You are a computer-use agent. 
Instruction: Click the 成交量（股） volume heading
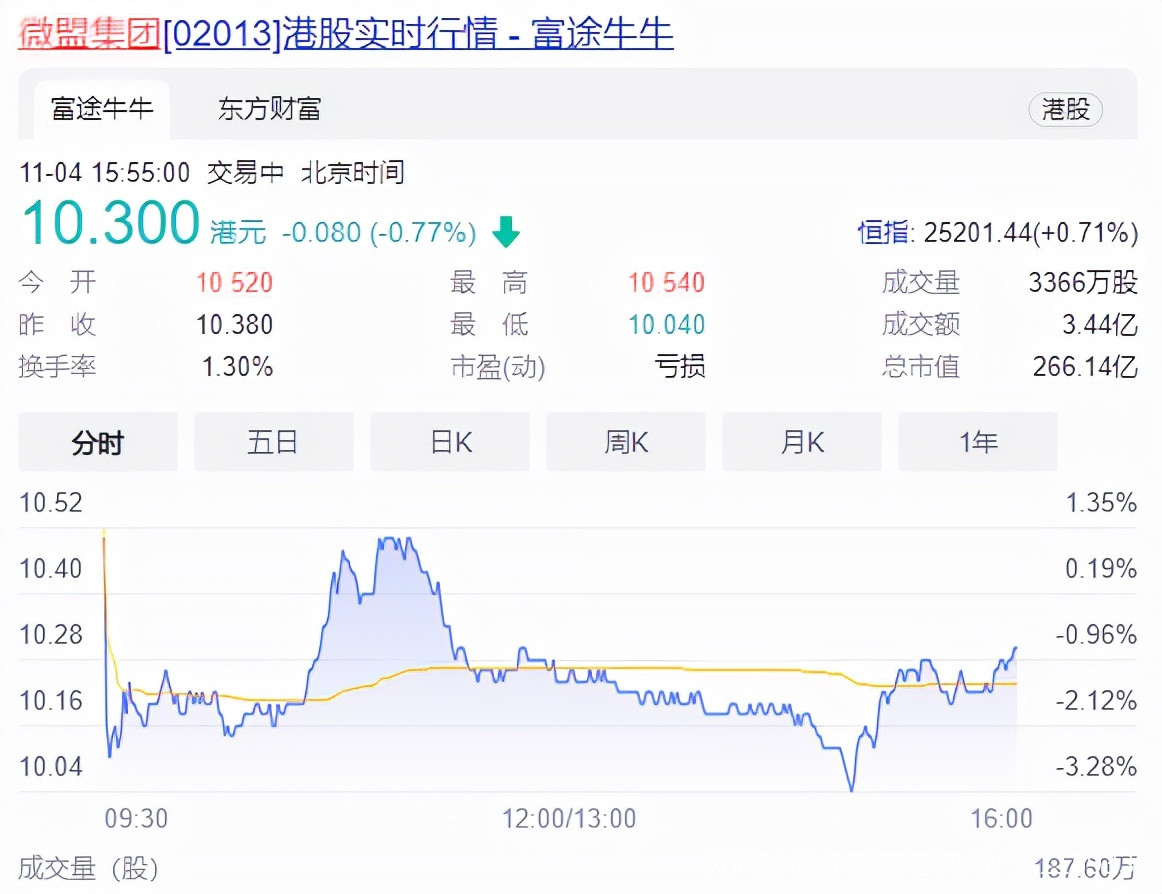point(89,869)
